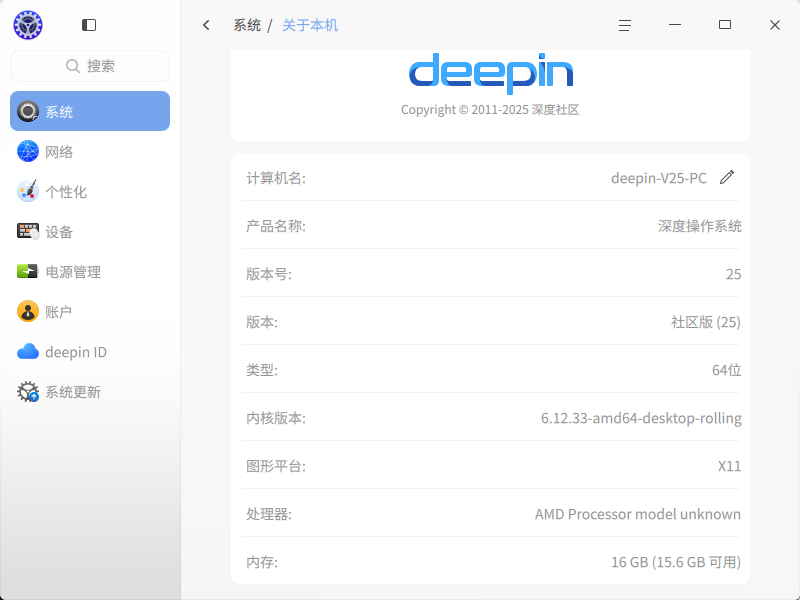Open 个性化 via the paintbrush icon
Viewport: 800px width, 600px height.
(x=28, y=191)
